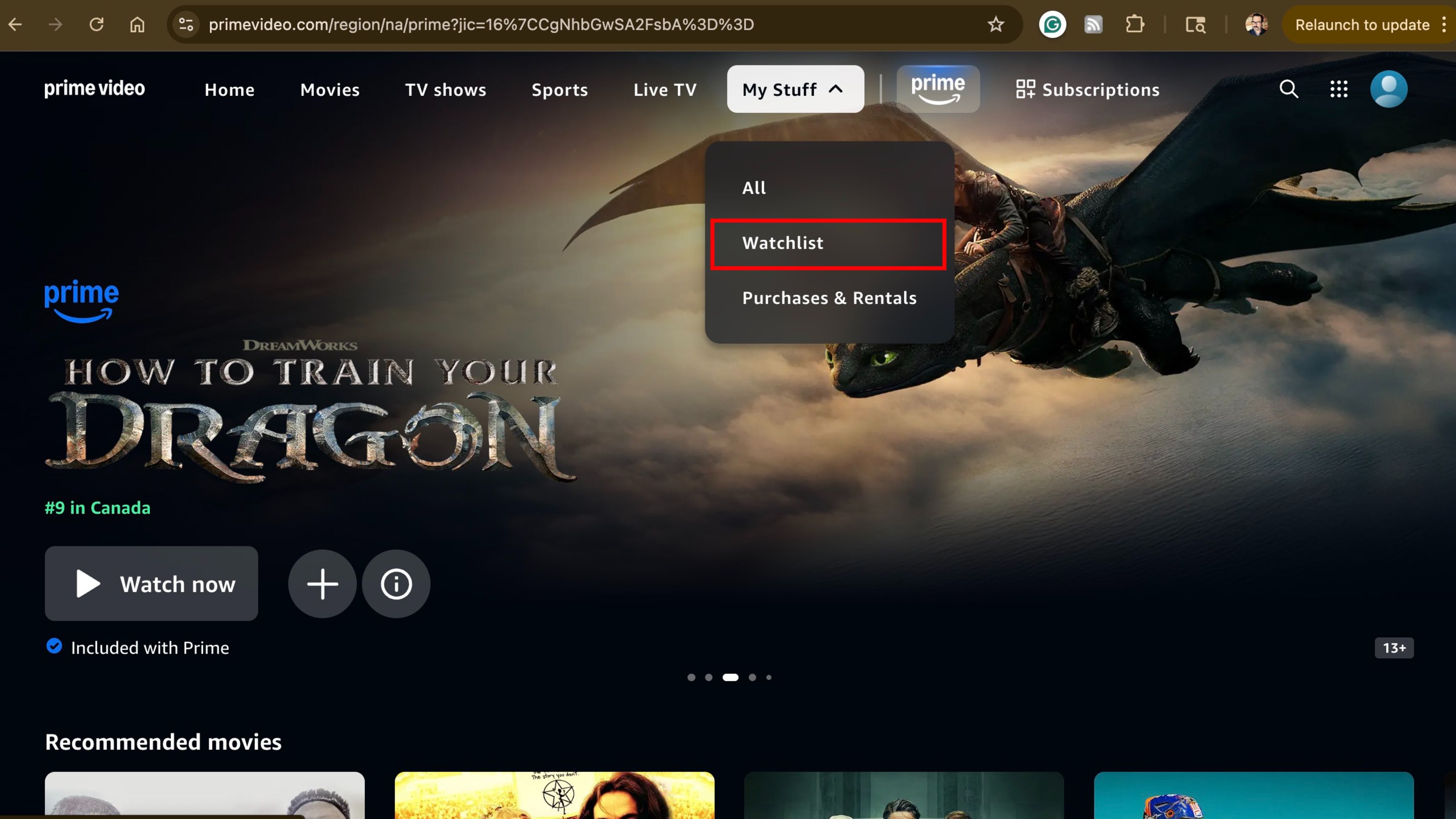View site information icon in address bar
This screenshot has width=1456, height=819.
click(x=186, y=24)
